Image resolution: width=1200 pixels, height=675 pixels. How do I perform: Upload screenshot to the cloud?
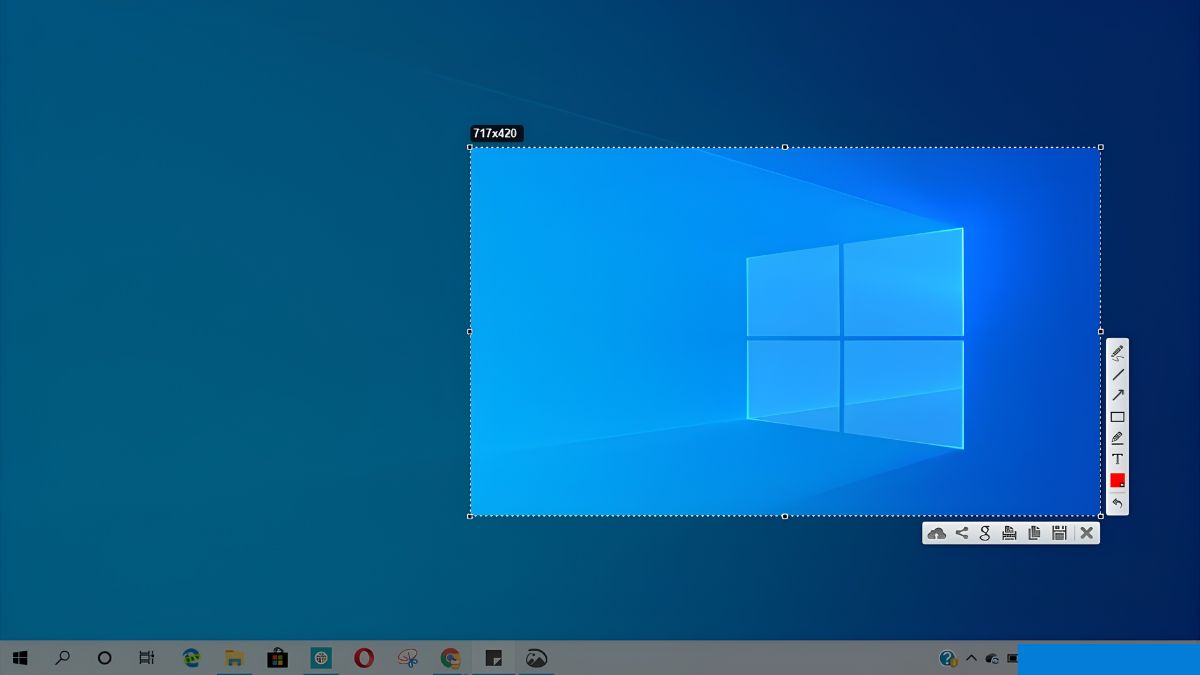click(x=936, y=533)
